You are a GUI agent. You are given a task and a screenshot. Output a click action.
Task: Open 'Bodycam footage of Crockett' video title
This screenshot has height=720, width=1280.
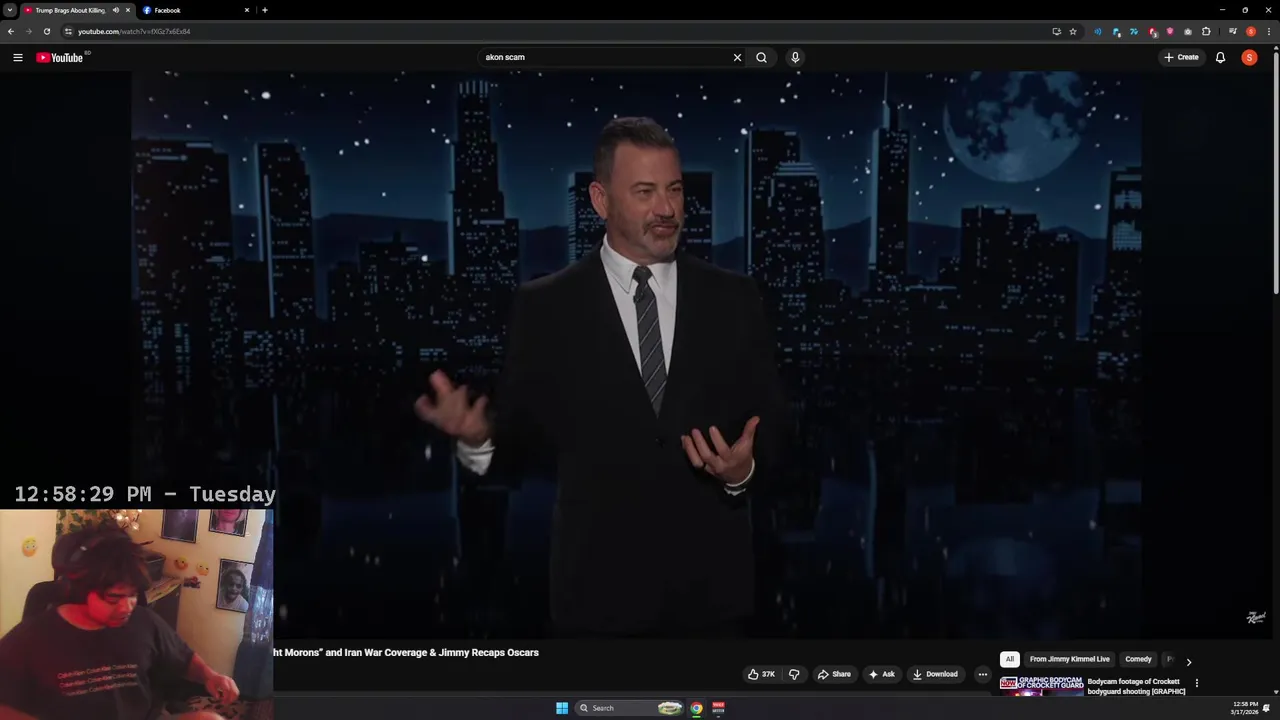(x=1136, y=686)
